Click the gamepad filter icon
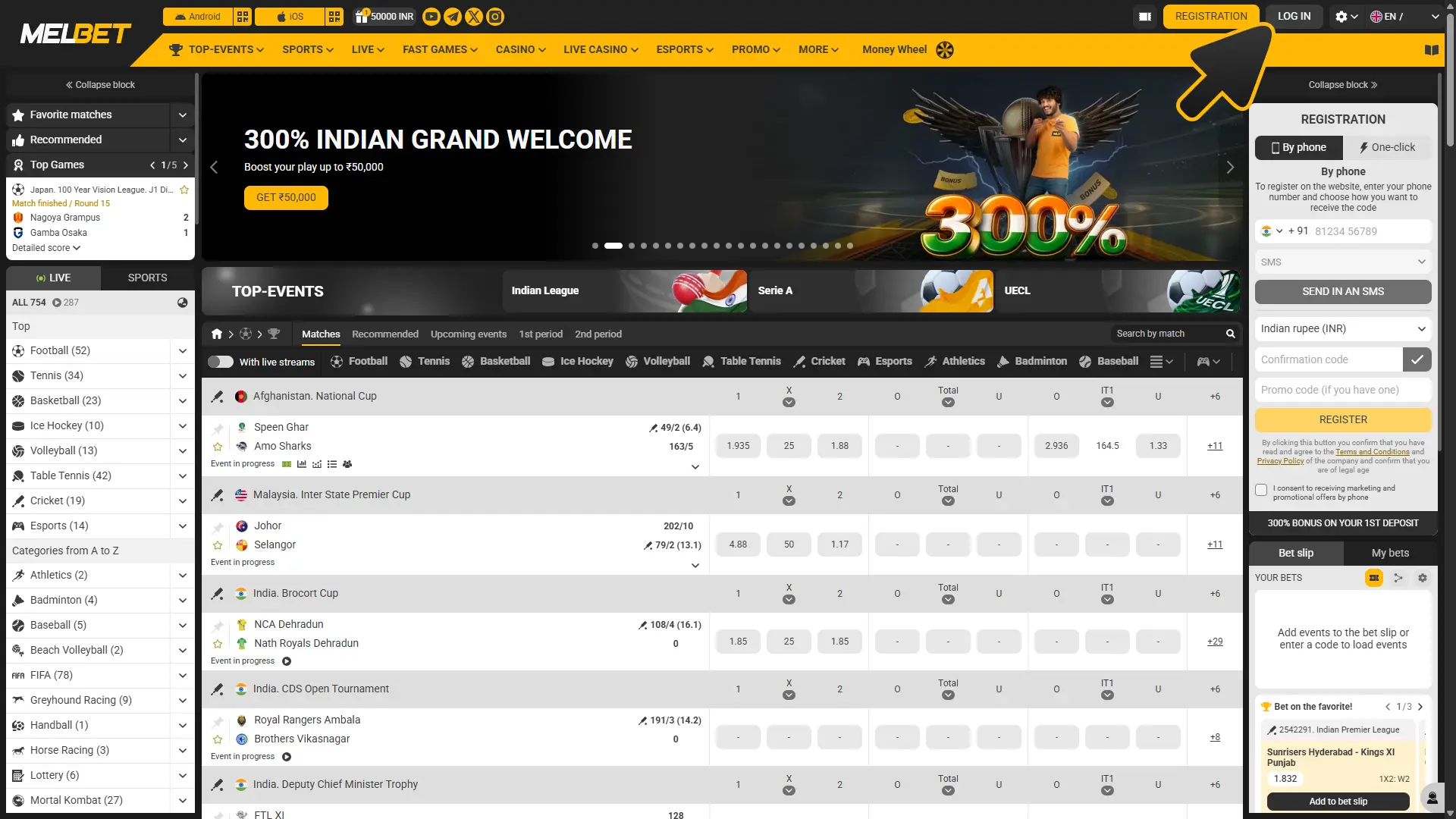Image resolution: width=1456 pixels, height=819 pixels. coord(1208,362)
